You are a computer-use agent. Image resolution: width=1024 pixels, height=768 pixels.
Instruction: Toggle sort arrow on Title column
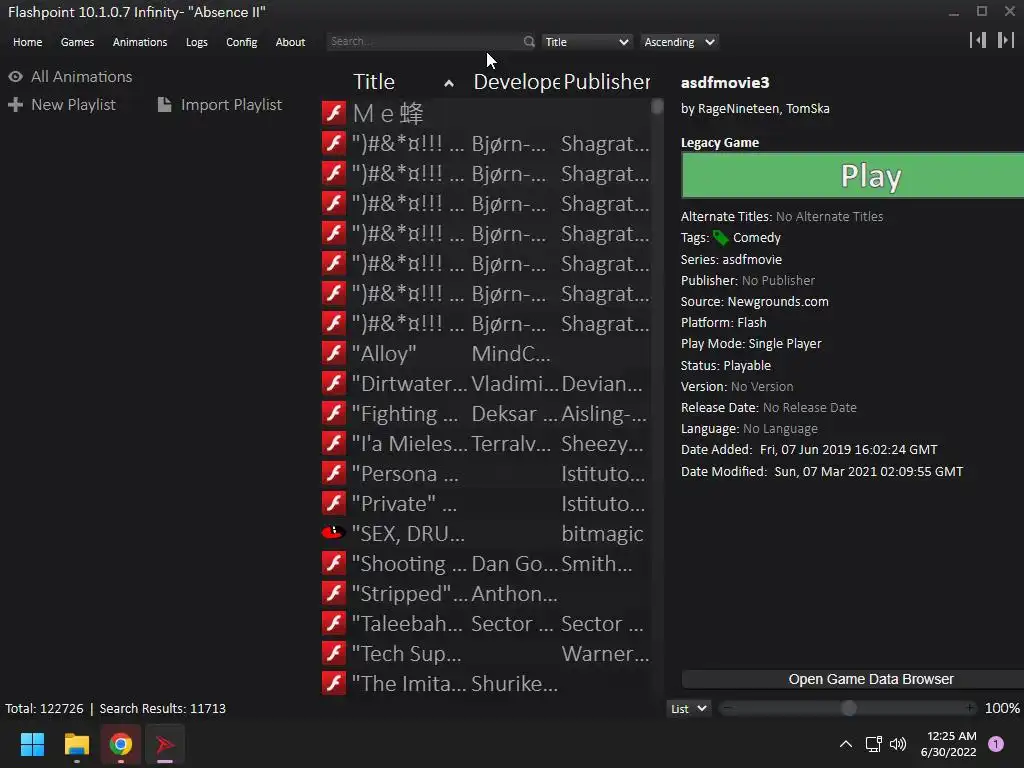449,83
